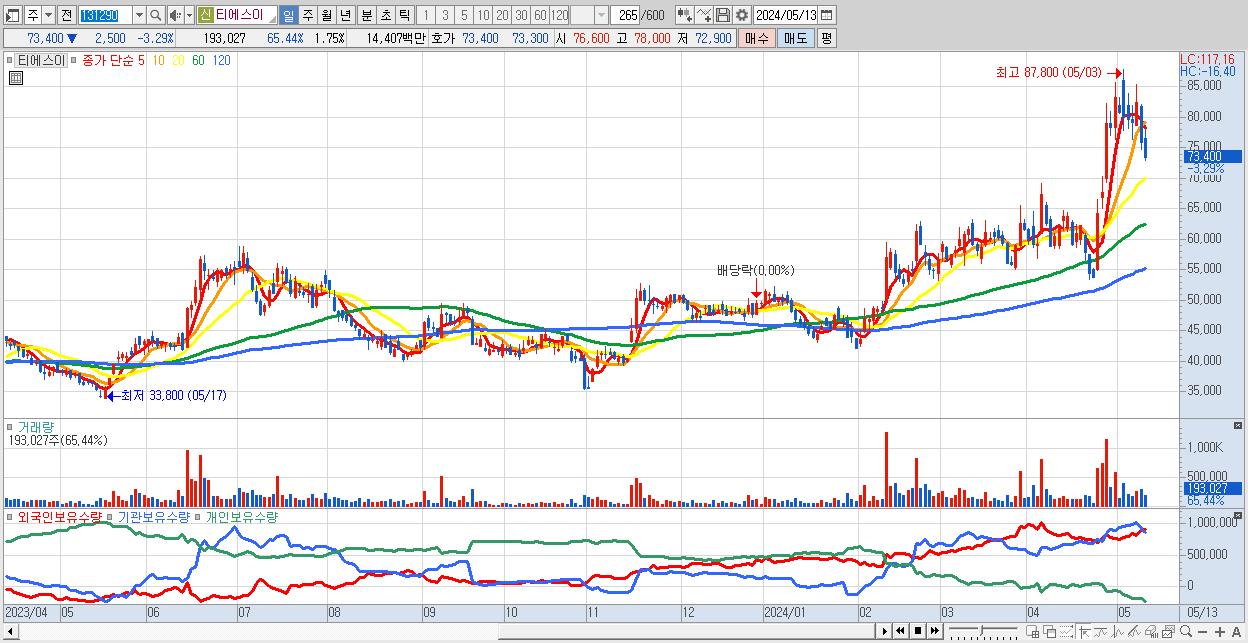Image resolution: width=1248 pixels, height=643 pixels.
Task: Select yearly (년) chart period
Action: click(345, 15)
